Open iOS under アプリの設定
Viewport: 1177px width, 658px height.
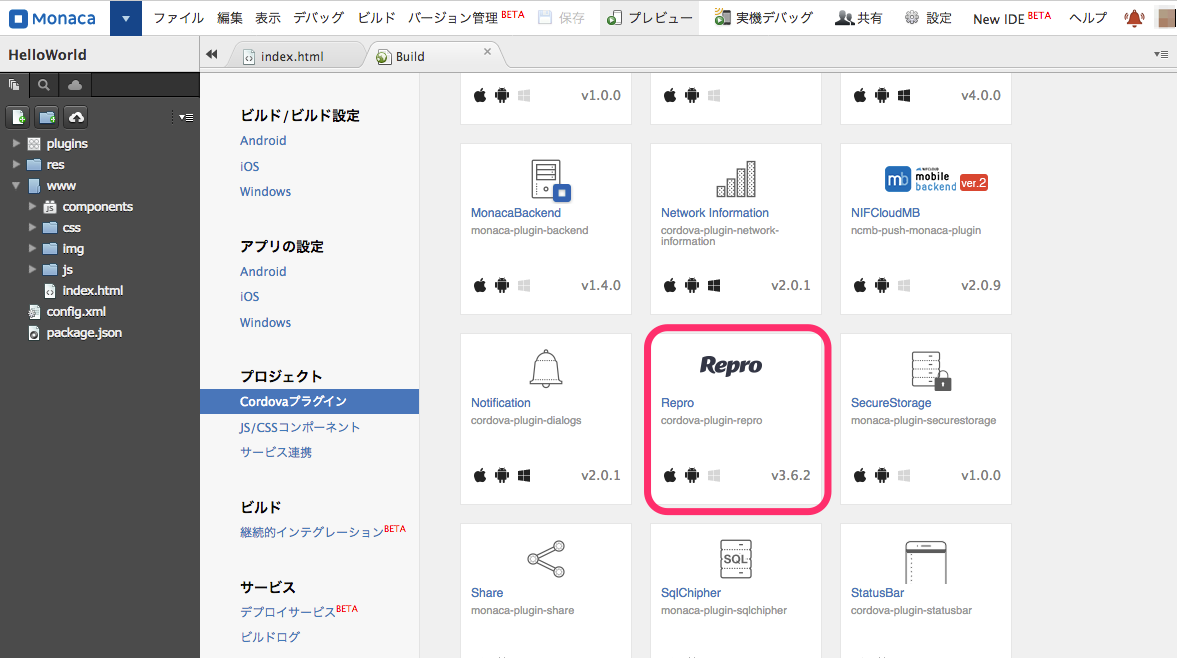[x=249, y=296]
